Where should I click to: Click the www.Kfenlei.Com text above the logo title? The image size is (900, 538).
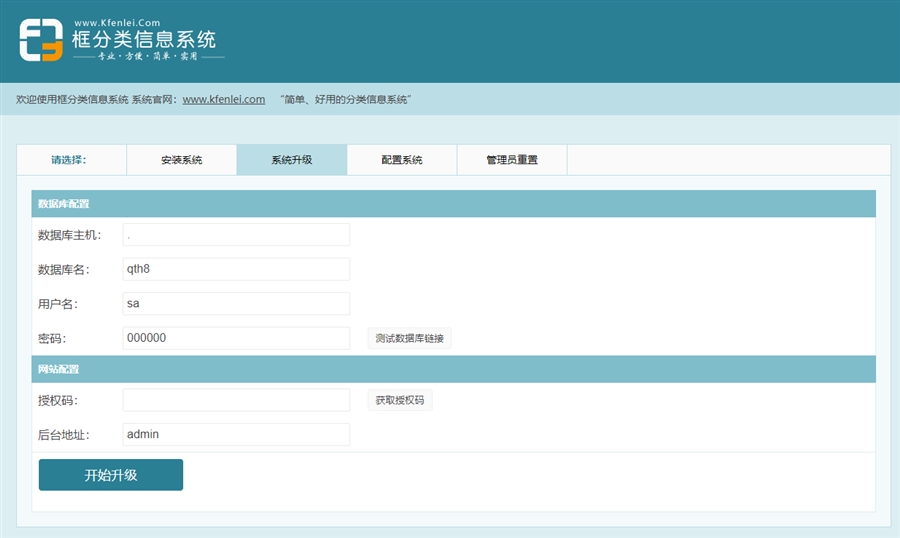pyautogui.click(x=117, y=22)
